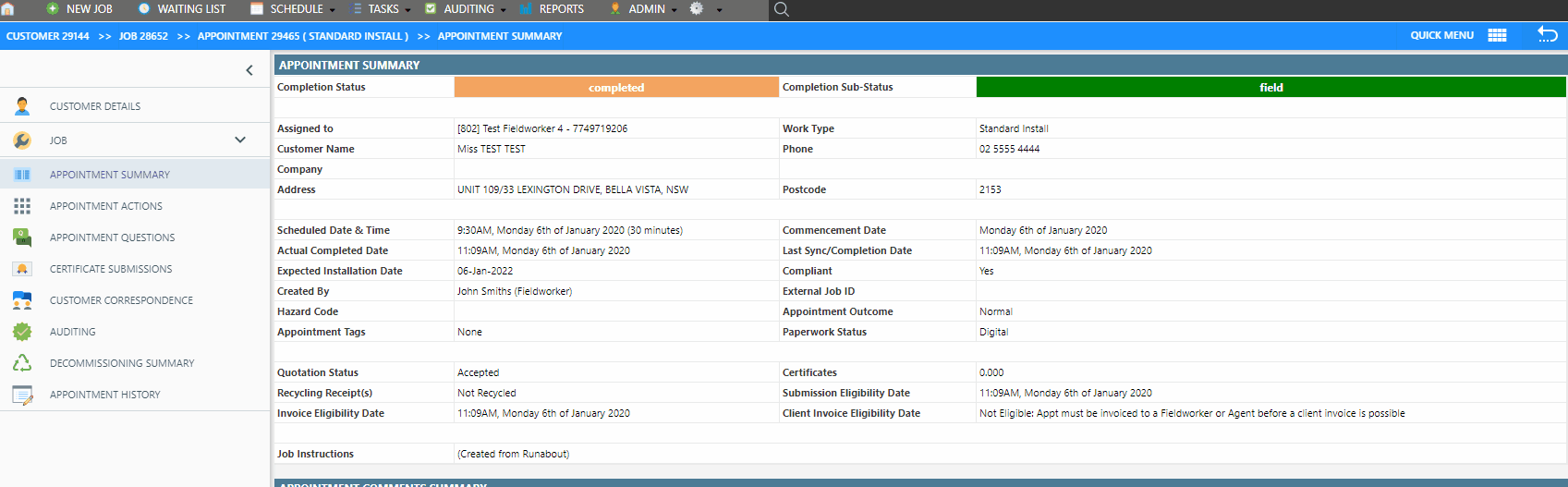The height and width of the screenshot is (487, 1568).
Task: Select the Appointment Actions grid icon
Action: coord(22,206)
